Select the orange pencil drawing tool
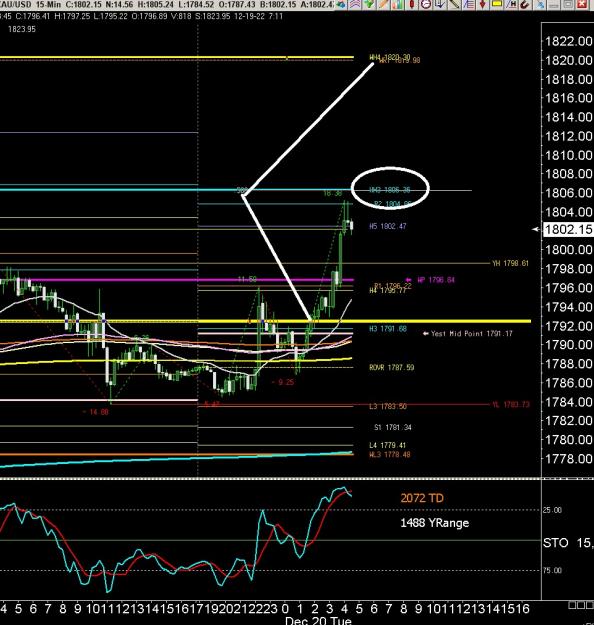 pos(383,4)
